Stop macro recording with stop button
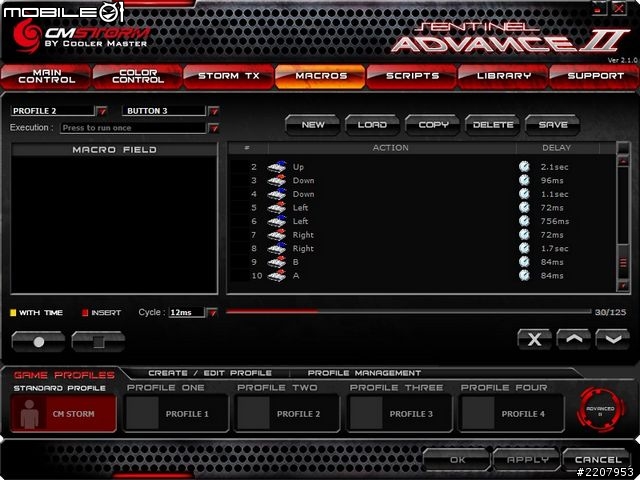The image size is (640, 480). (98, 342)
